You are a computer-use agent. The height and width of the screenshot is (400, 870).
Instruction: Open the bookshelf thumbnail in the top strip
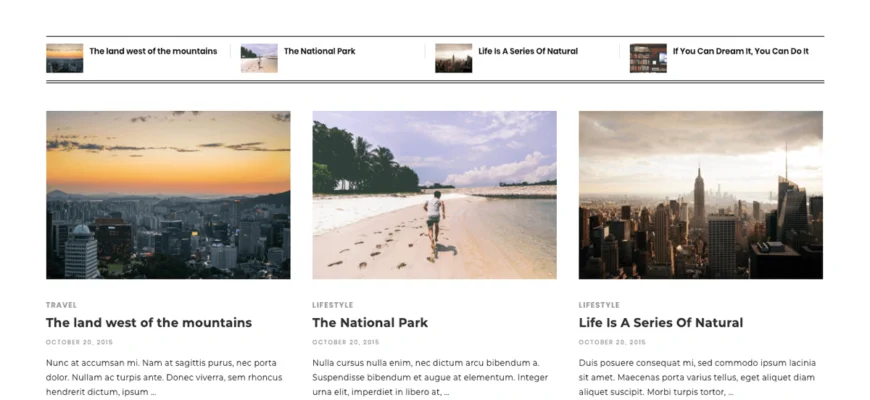[648, 58]
